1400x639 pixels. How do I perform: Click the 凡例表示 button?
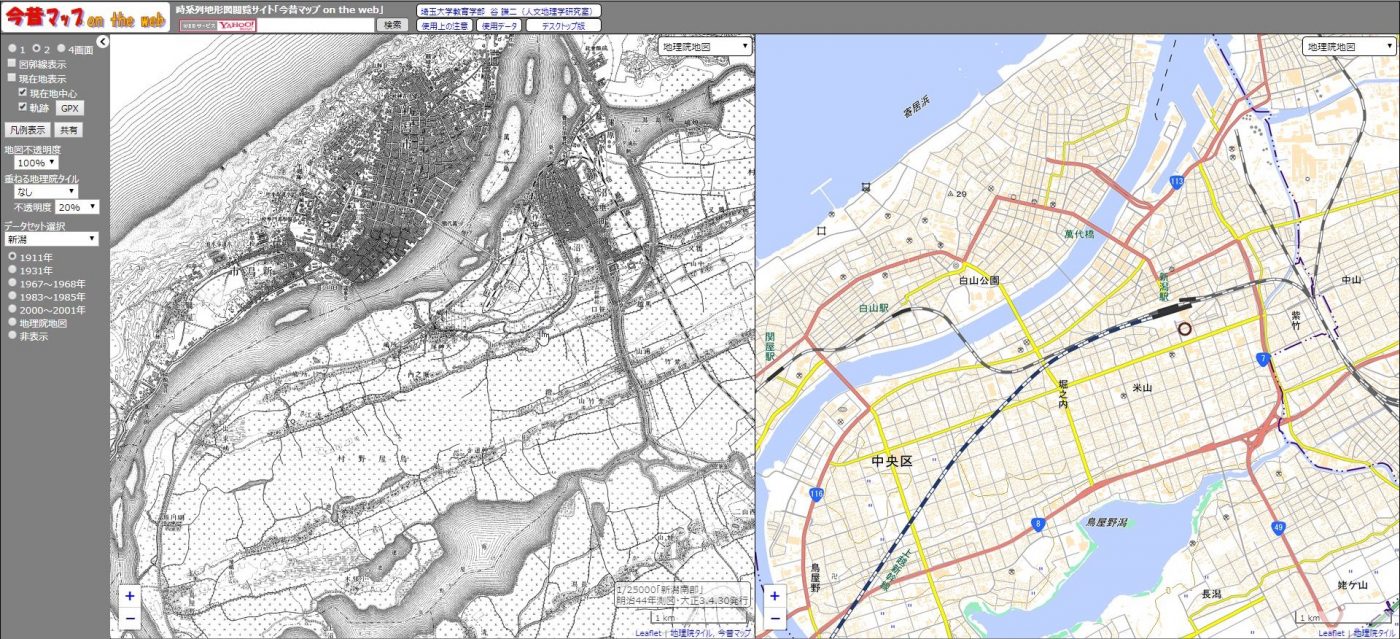(28, 130)
